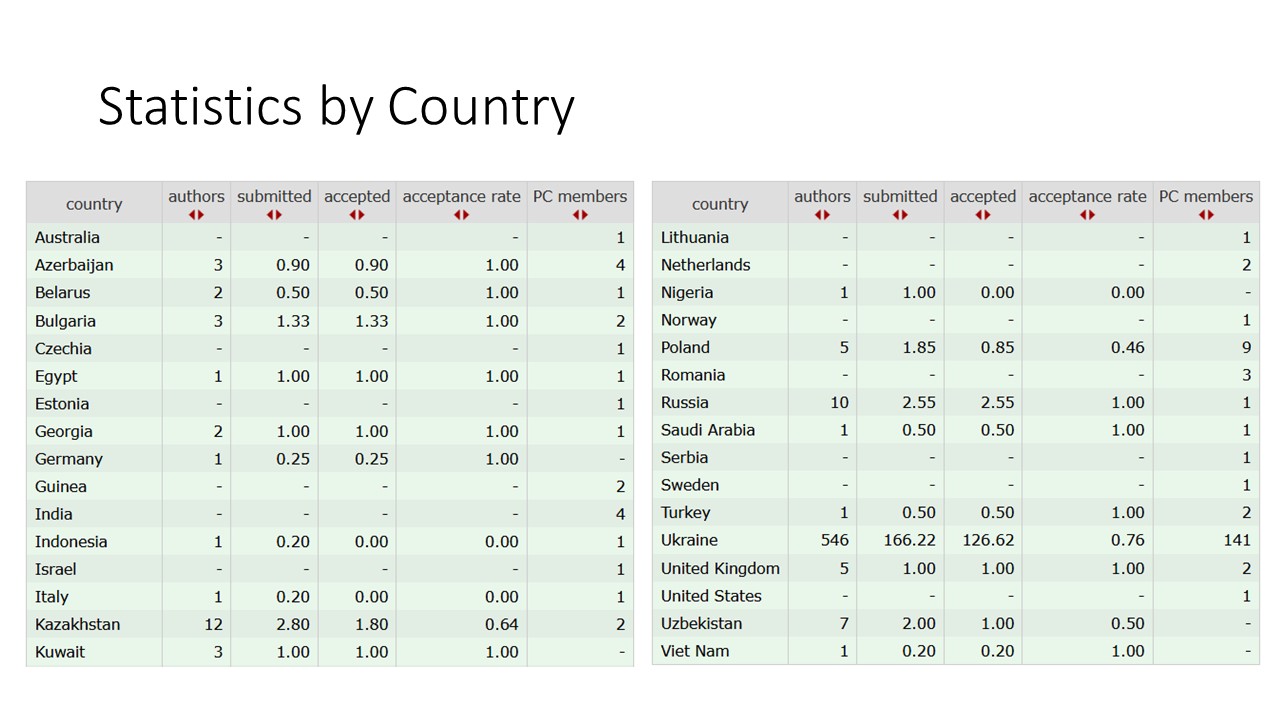
Task: Select the Indonesia row label
Action: (x=70, y=542)
